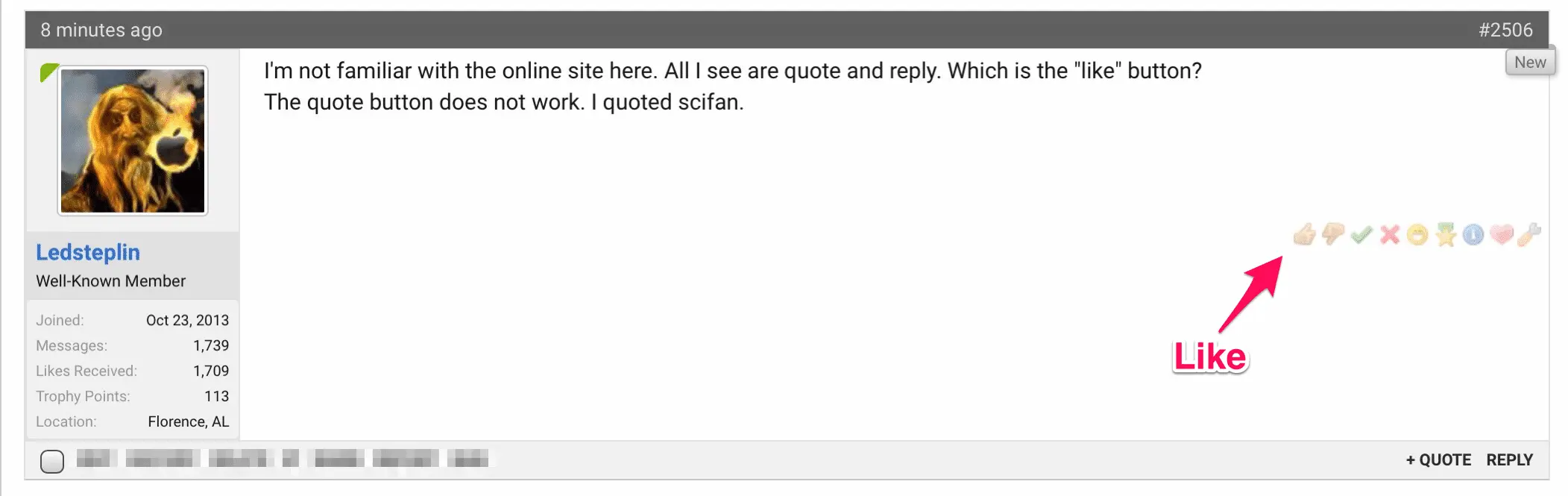This screenshot has width=1568, height=496.
Task: Click the yellow smiley Funny rating icon
Action: pyautogui.click(x=1417, y=236)
